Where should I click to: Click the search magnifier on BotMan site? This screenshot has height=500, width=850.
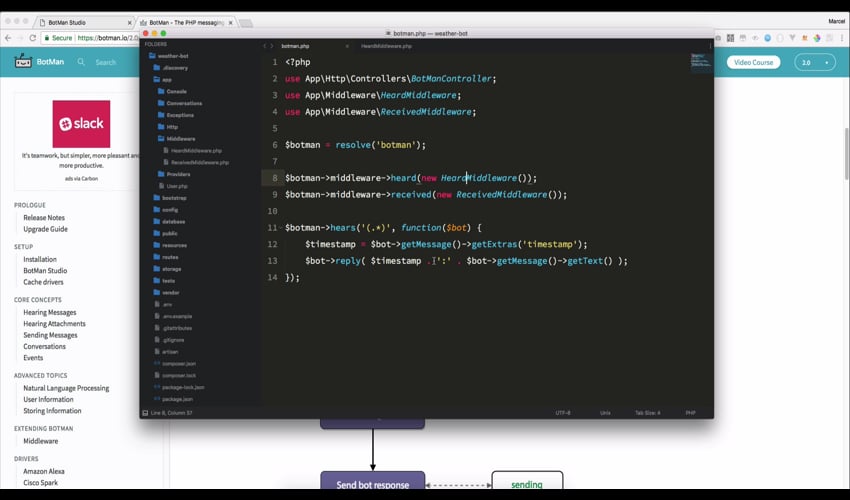point(81,62)
